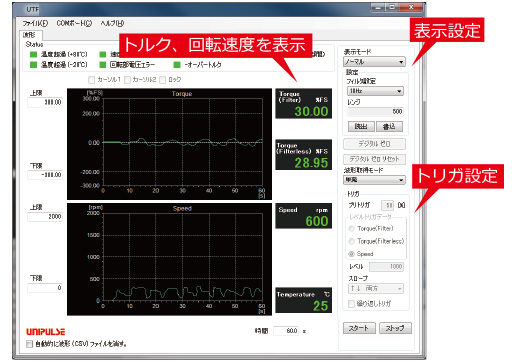Minimize the UTF window
This screenshot has height=362, width=512.
point(377,7)
